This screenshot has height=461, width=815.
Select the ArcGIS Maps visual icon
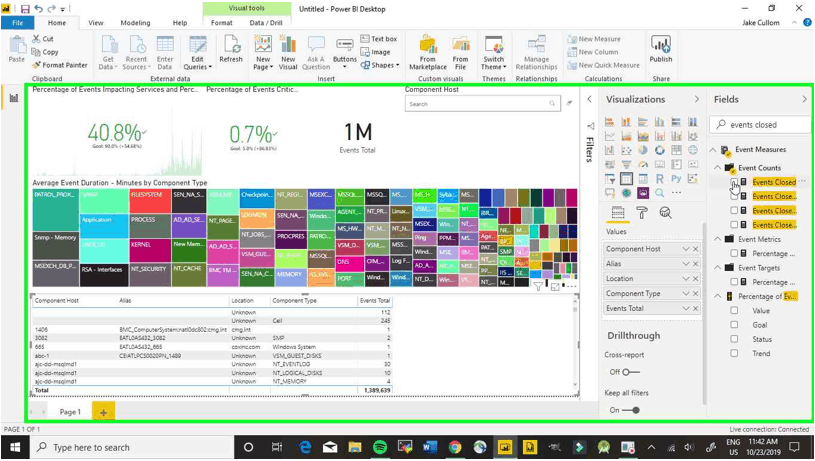626,193
